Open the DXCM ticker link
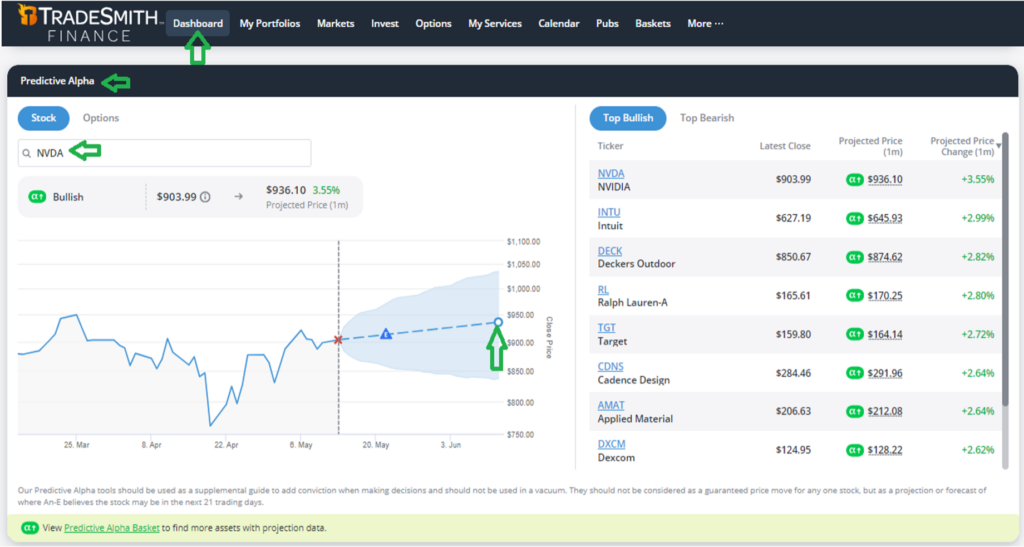 point(611,444)
